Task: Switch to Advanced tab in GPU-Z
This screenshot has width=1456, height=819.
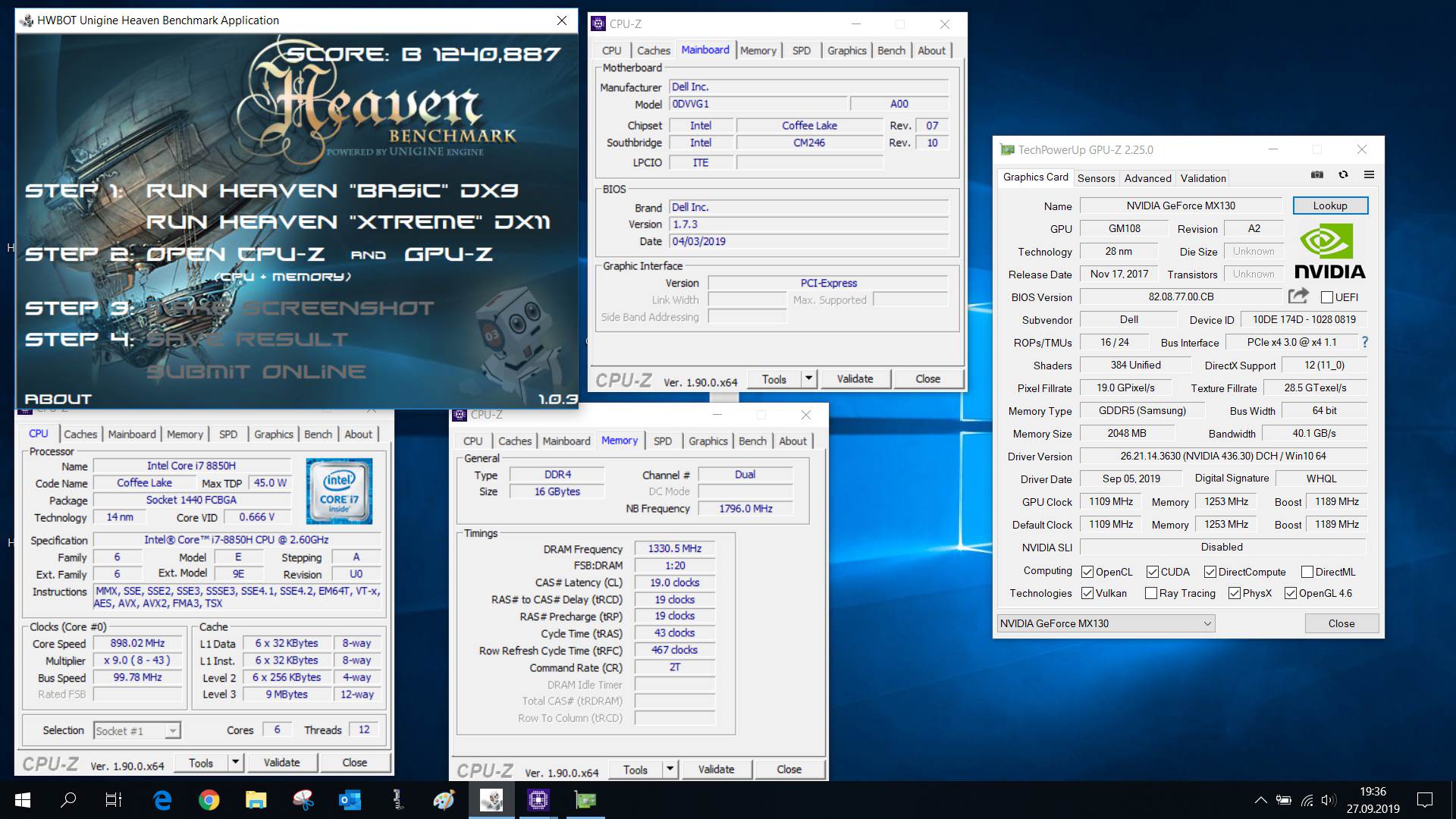Action: [x=1147, y=178]
